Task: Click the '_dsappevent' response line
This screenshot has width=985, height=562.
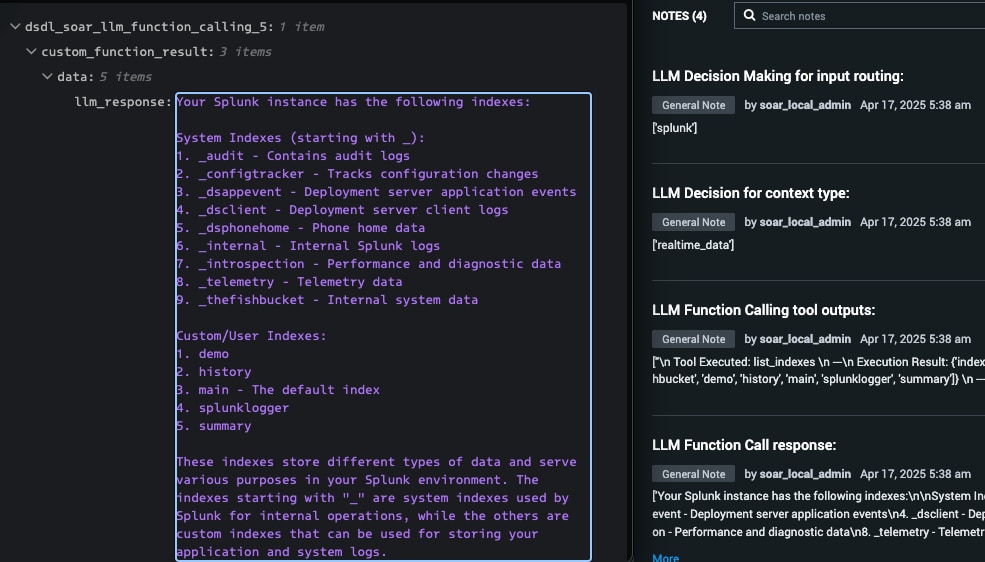Action: pos(376,192)
